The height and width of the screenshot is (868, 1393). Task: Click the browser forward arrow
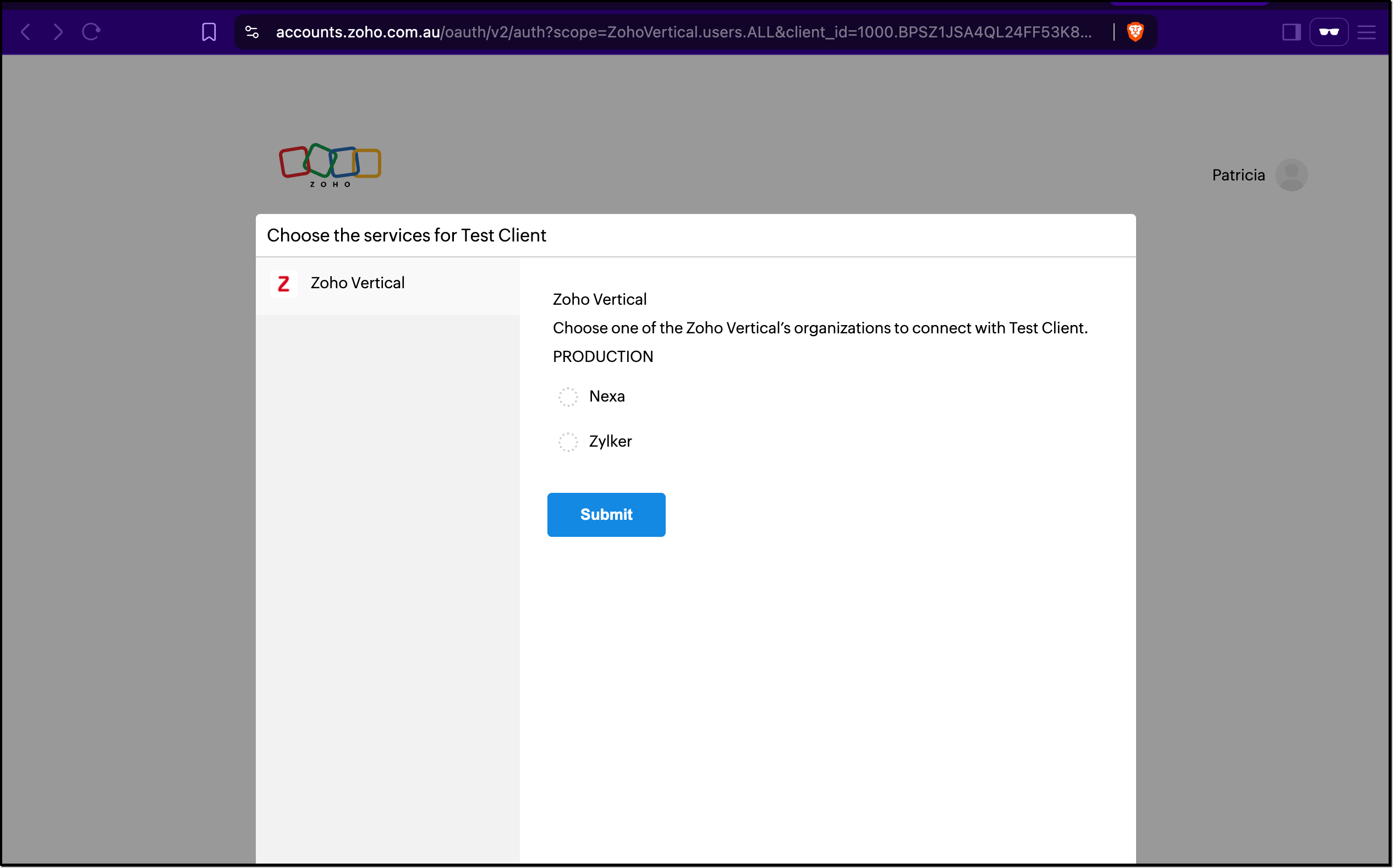pos(58,31)
